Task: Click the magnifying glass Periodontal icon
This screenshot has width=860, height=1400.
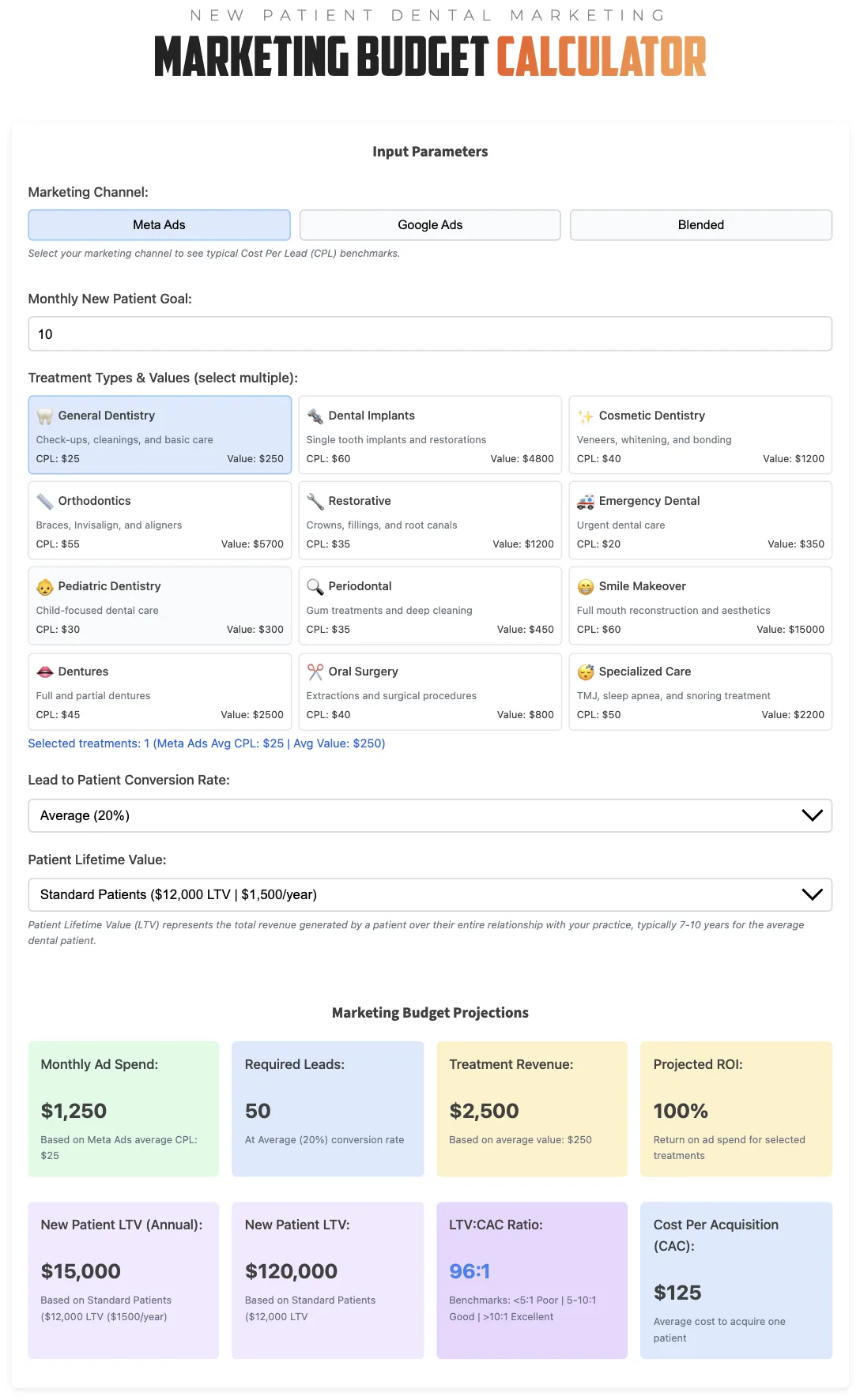Action: (x=315, y=587)
